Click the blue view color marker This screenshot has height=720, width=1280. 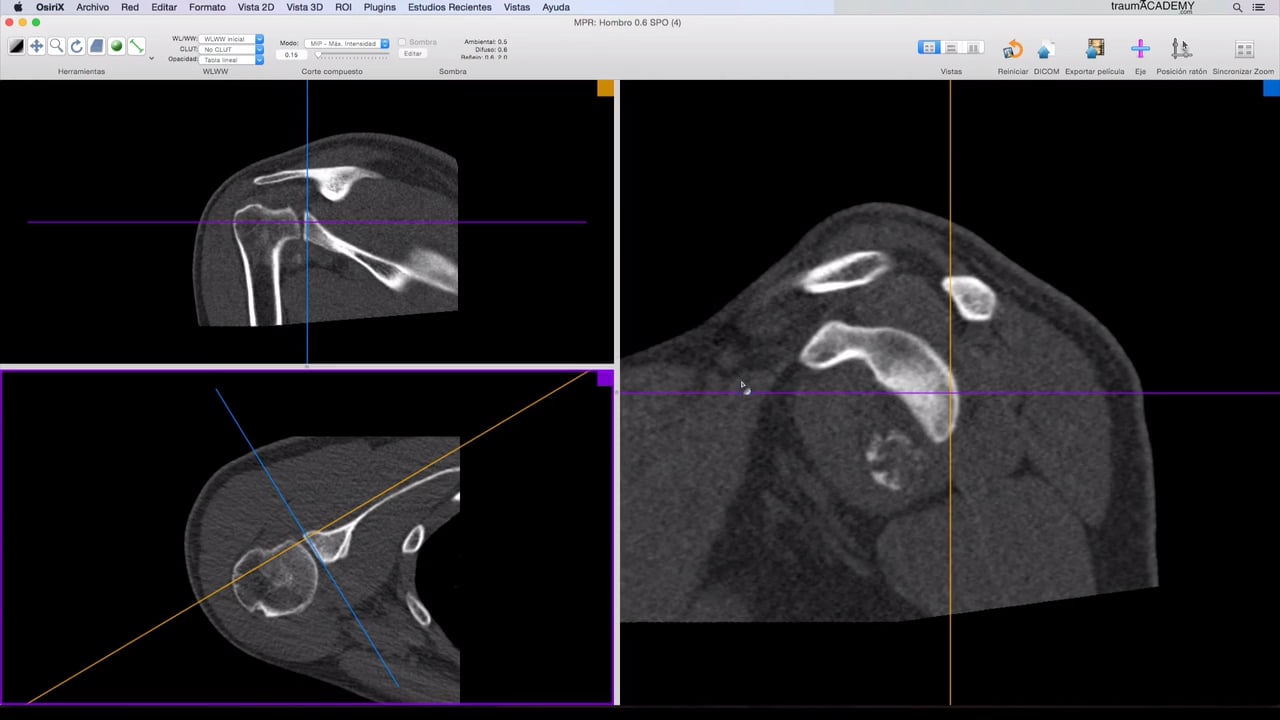point(1271,88)
